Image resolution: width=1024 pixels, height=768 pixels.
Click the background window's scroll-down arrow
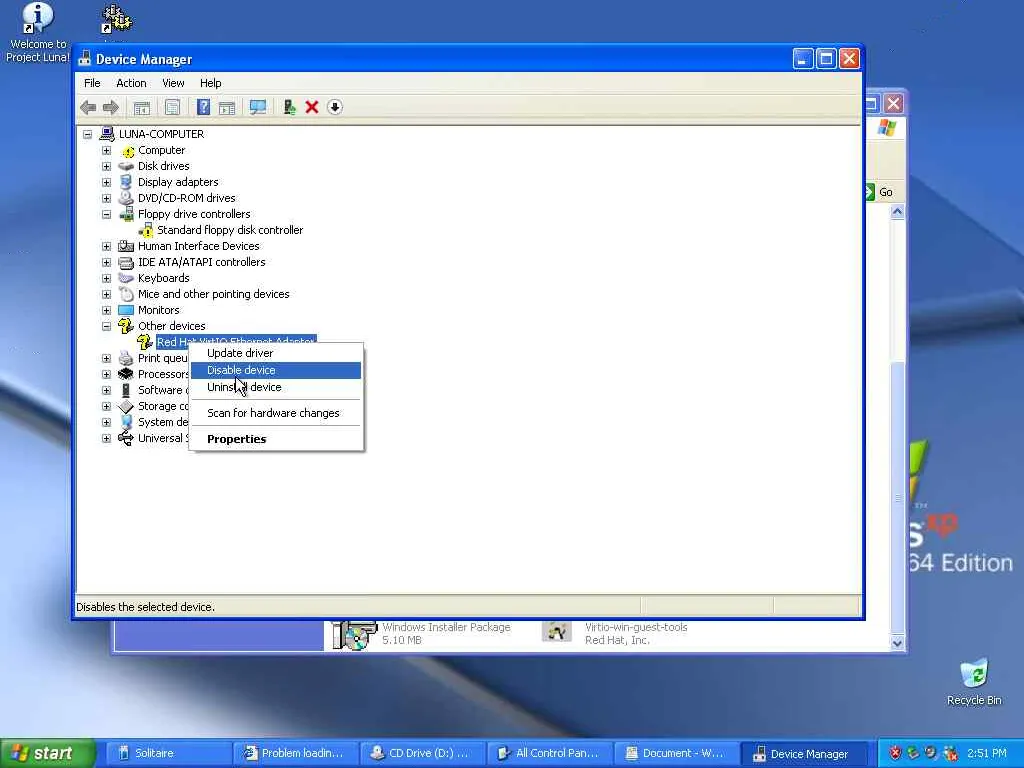pos(897,643)
